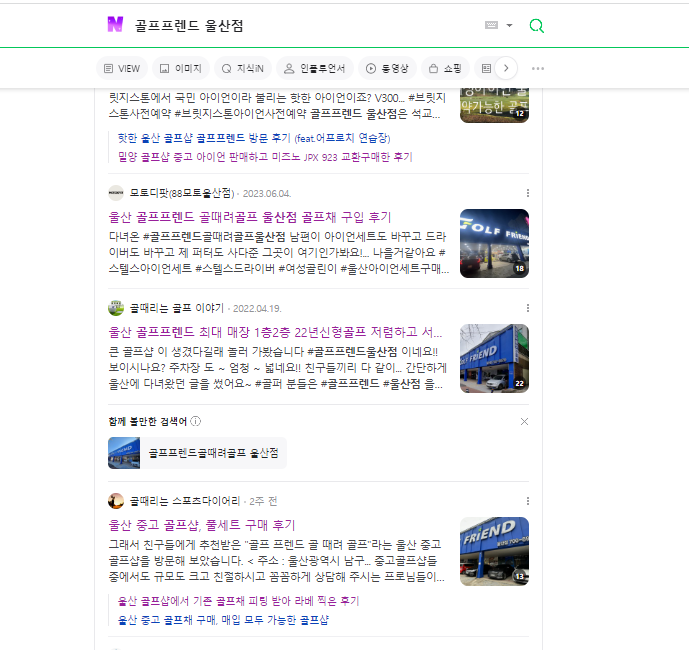
Task: Switch to the 인플루언서 tab
Action: click(x=315, y=69)
